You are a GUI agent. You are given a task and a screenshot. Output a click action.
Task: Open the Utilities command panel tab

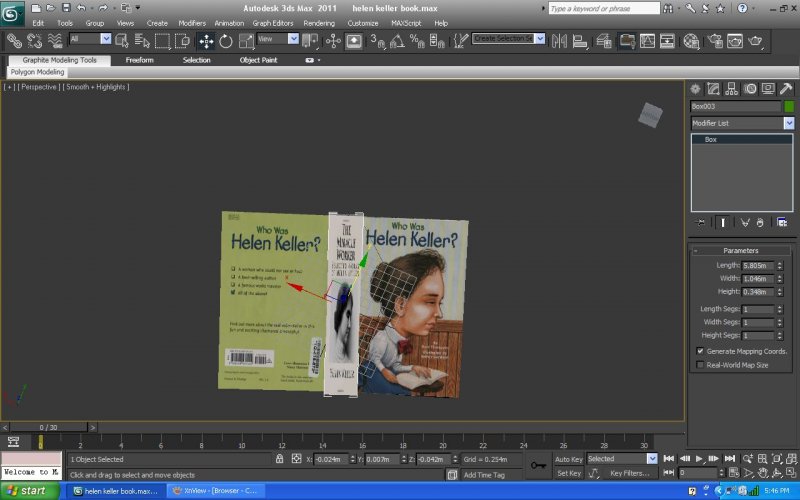tap(786, 89)
